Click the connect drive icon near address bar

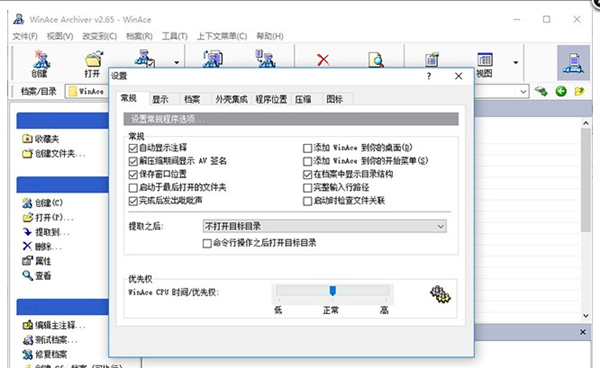pos(541,91)
